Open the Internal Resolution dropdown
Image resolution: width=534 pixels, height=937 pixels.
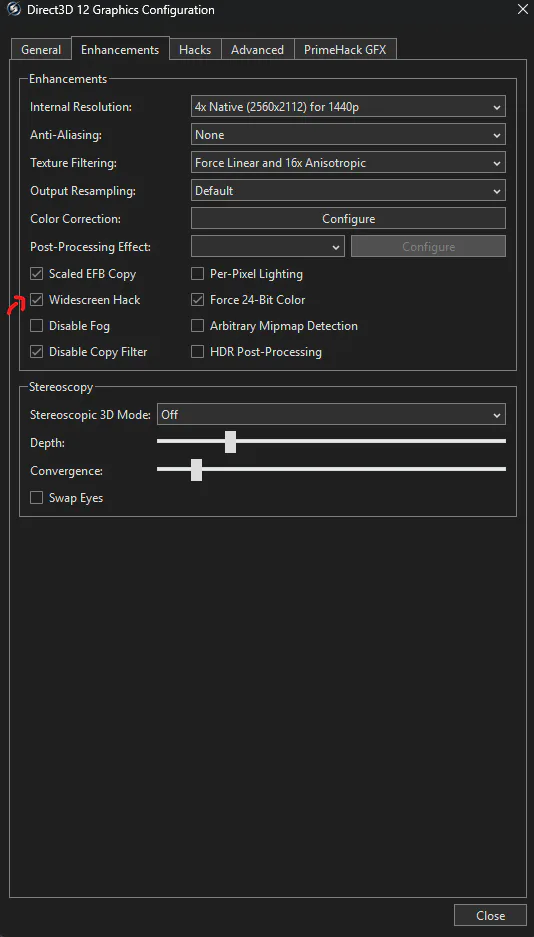pos(348,107)
